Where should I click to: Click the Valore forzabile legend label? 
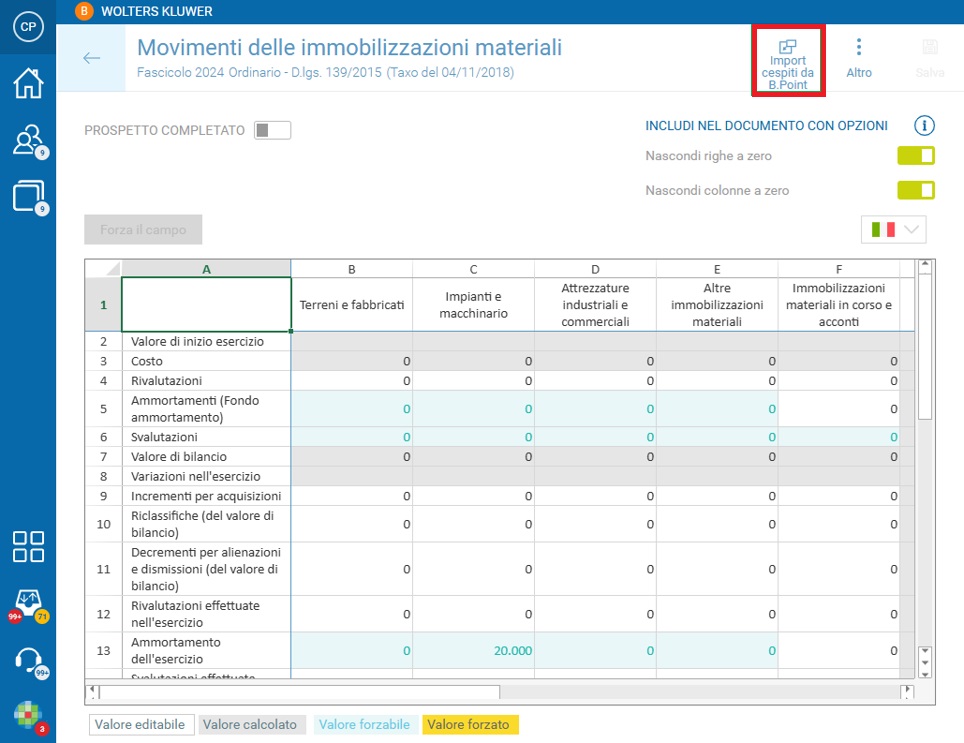[364, 725]
